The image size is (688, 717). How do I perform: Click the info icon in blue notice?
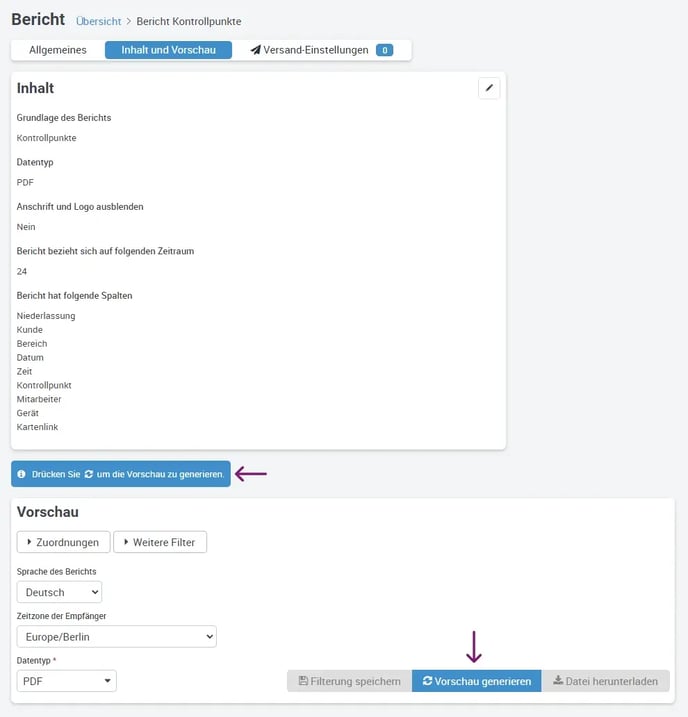(x=21, y=474)
